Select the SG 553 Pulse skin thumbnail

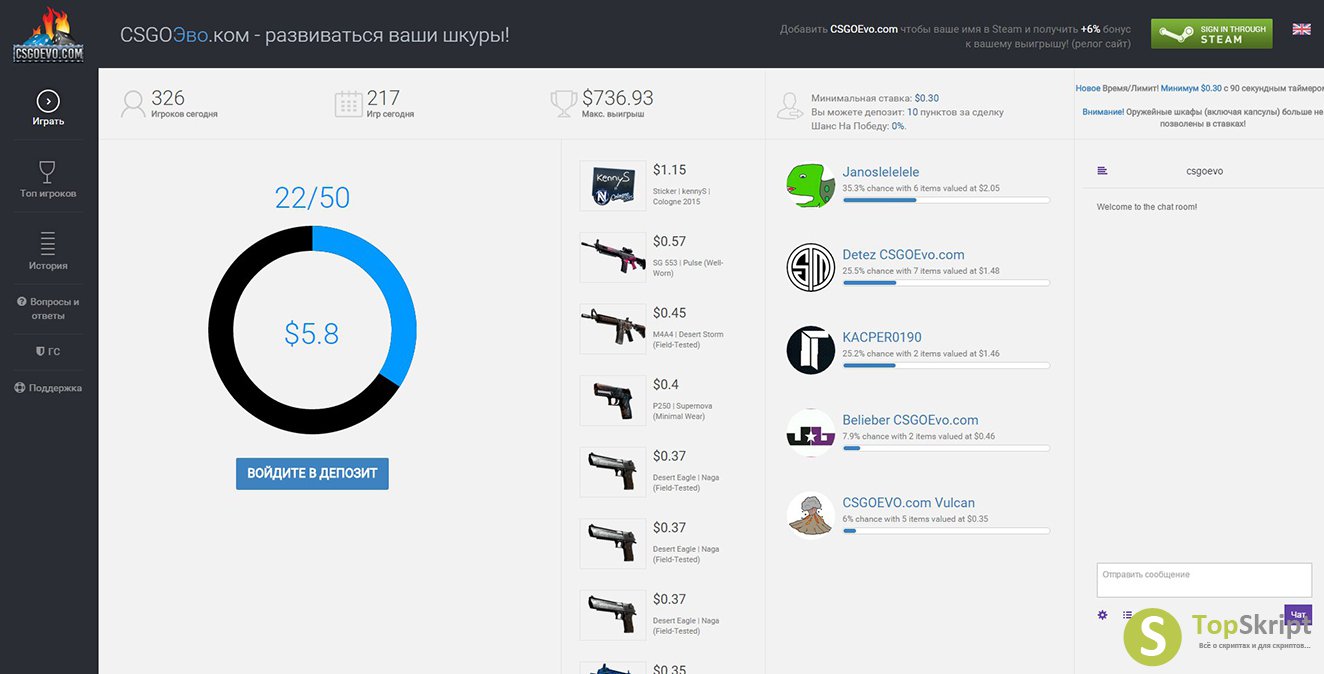(613, 257)
